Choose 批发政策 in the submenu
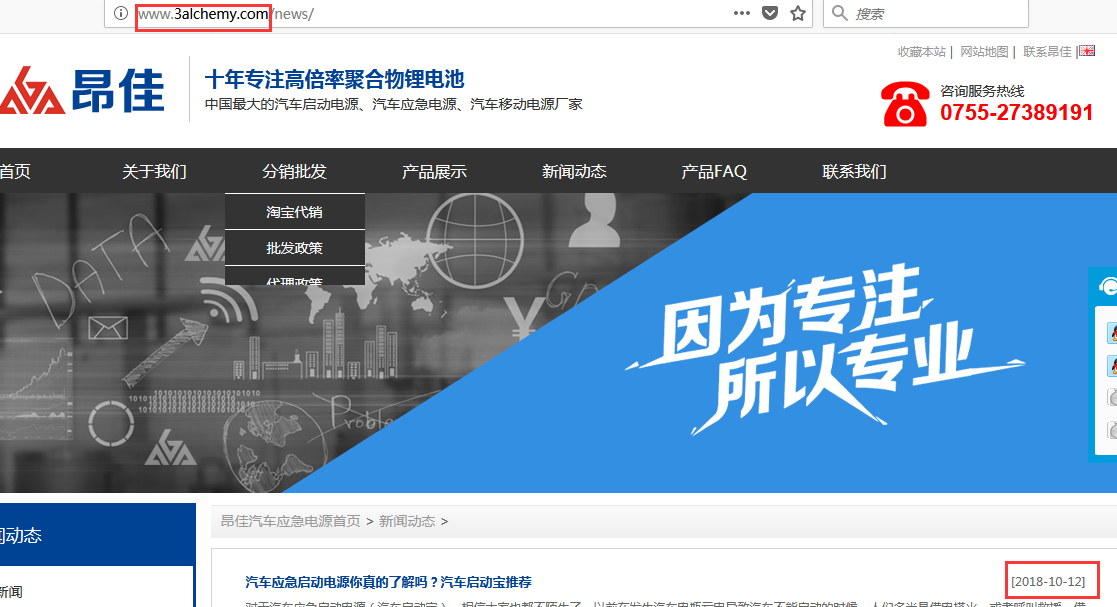This screenshot has width=1117, height=607. (294, 248)
